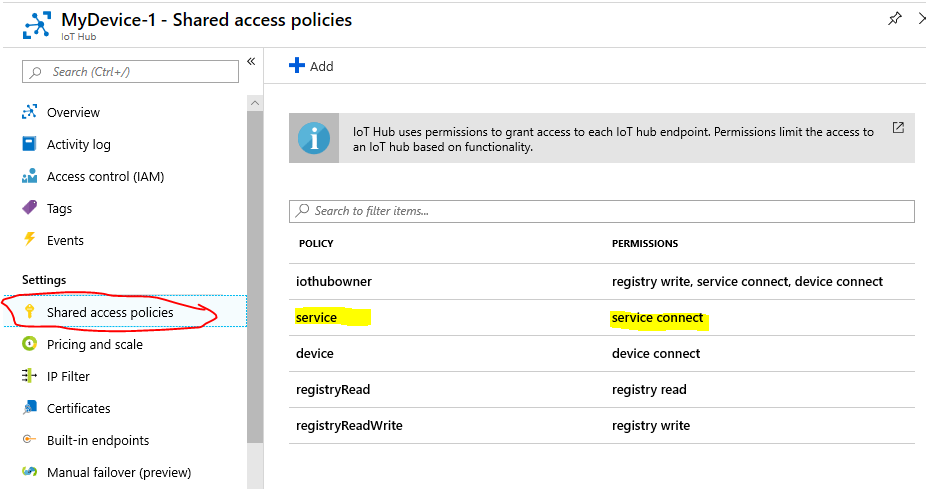Open the Certificates menu item
The height and width of the screenshot is (489, 926).
79,408
